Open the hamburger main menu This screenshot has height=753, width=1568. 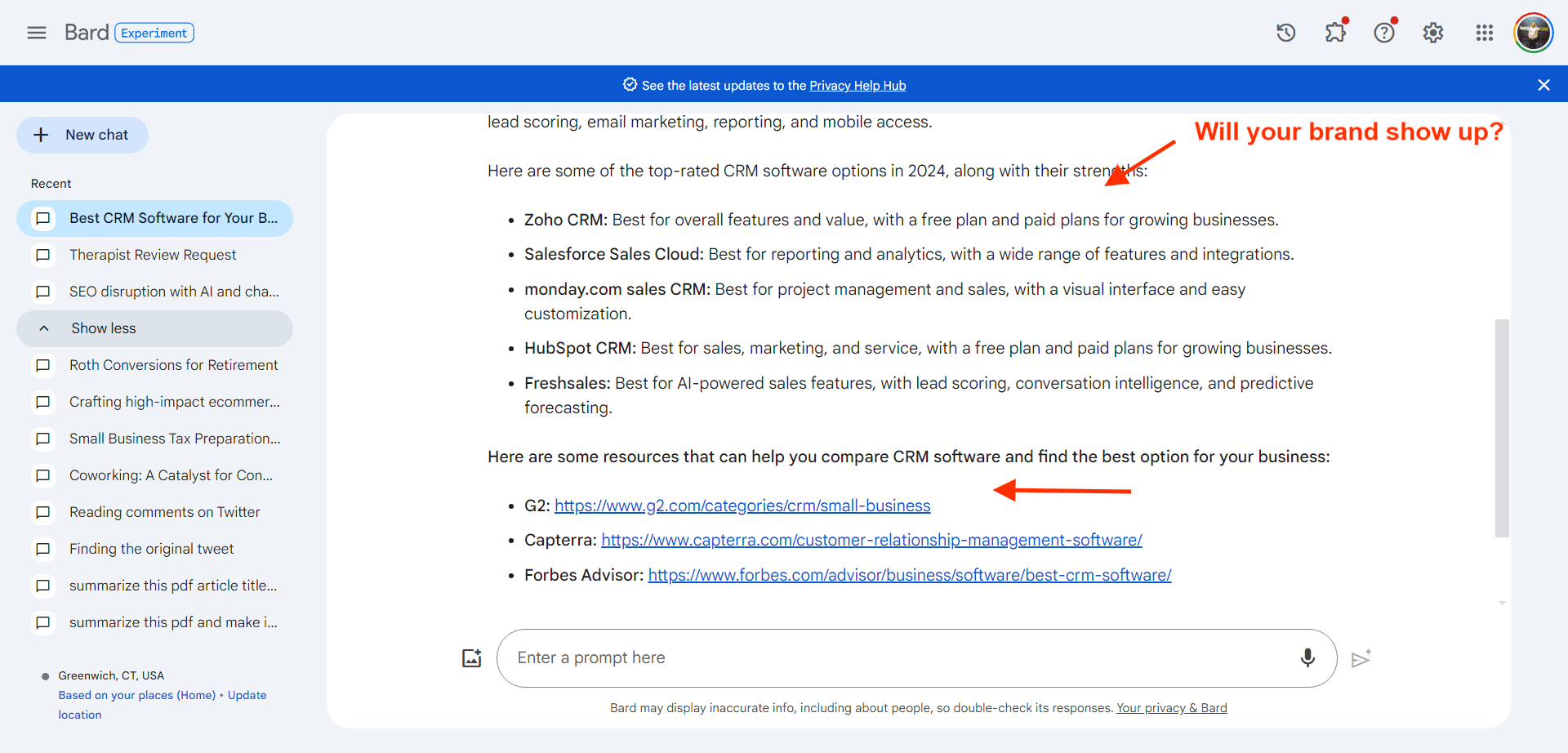37,33
